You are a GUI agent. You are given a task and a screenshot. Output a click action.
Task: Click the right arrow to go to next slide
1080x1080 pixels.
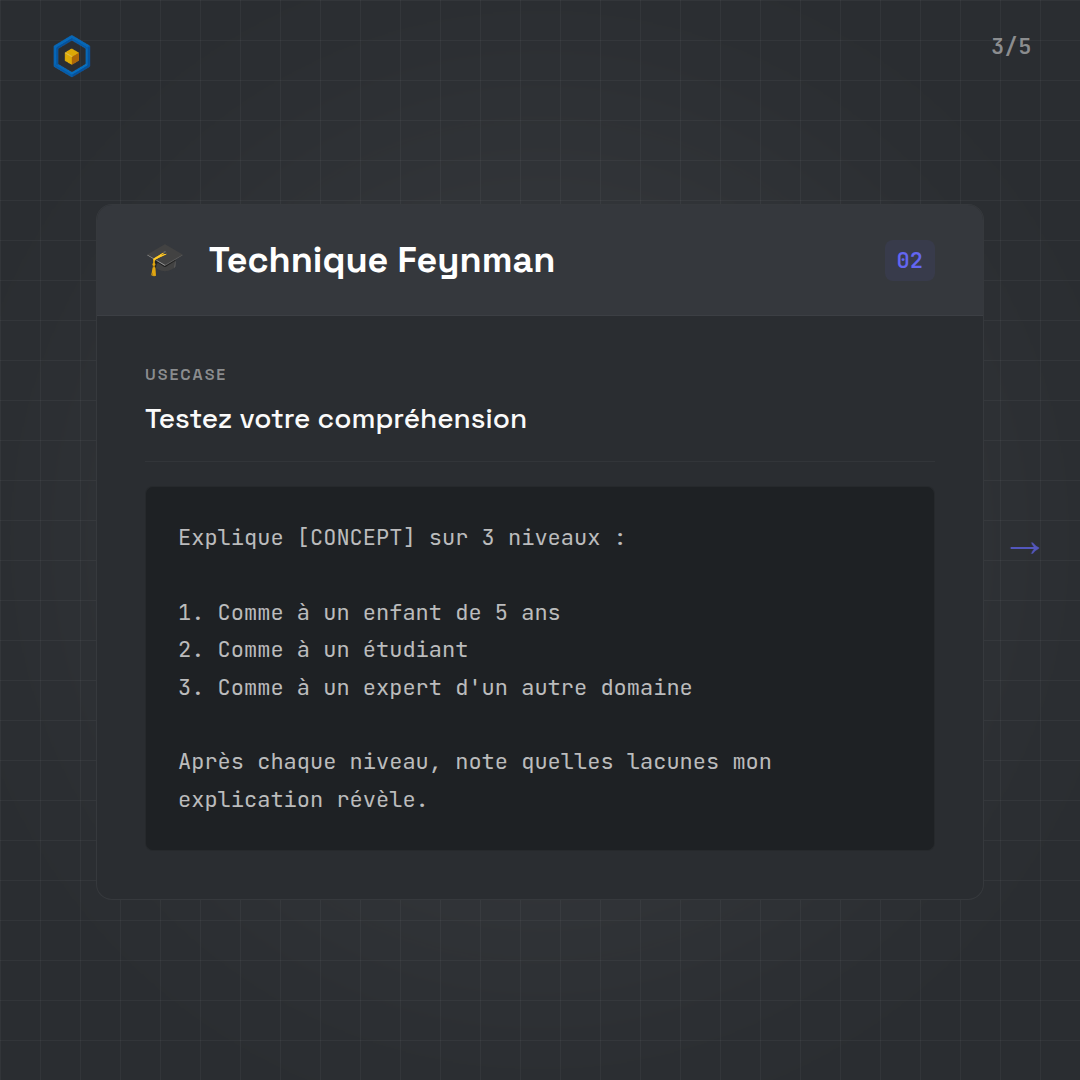[1024, 548]
